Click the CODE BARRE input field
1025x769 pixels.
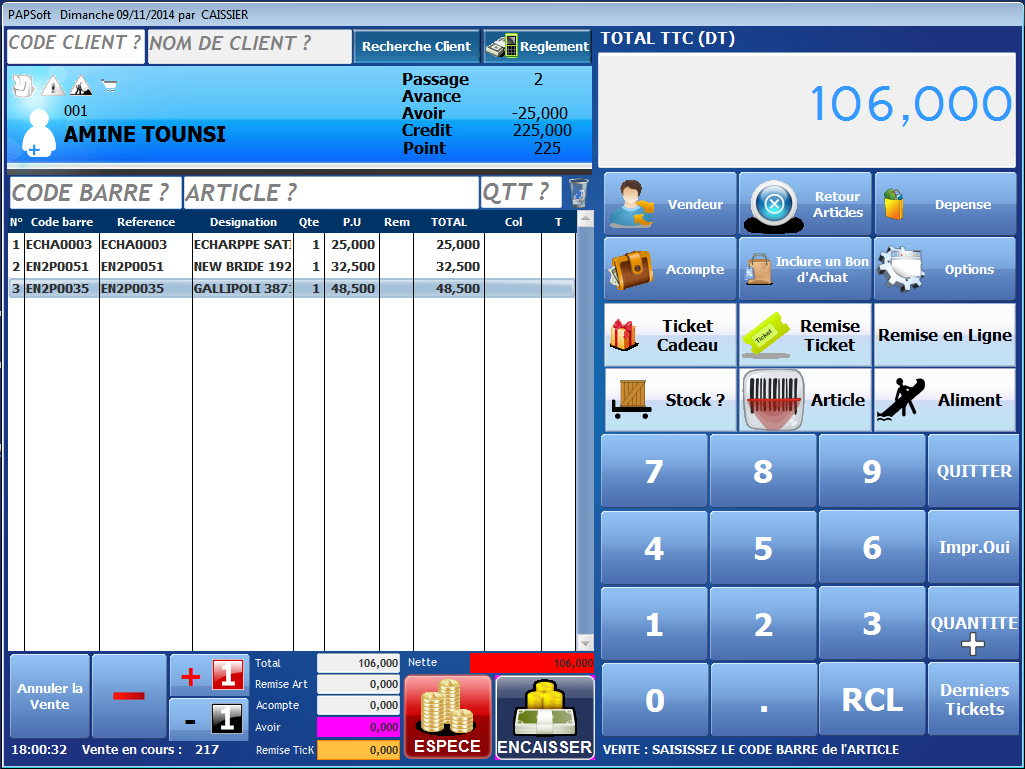[x=95, y=192]
